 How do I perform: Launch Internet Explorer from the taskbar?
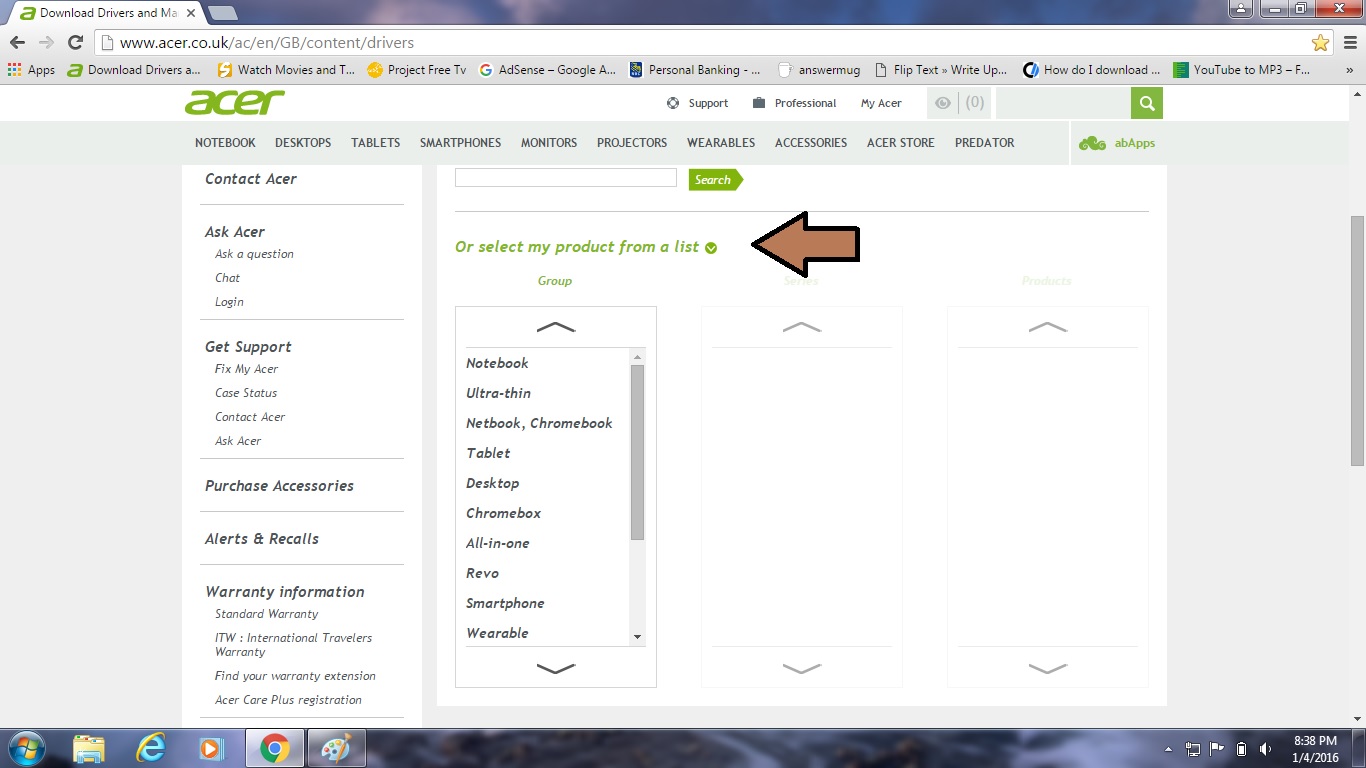[x=151, y=748]
